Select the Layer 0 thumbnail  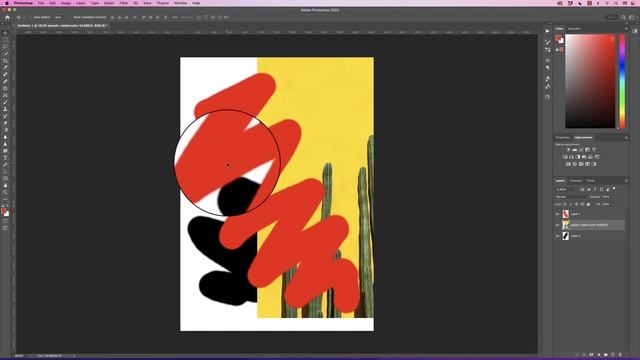click(566, 236)
